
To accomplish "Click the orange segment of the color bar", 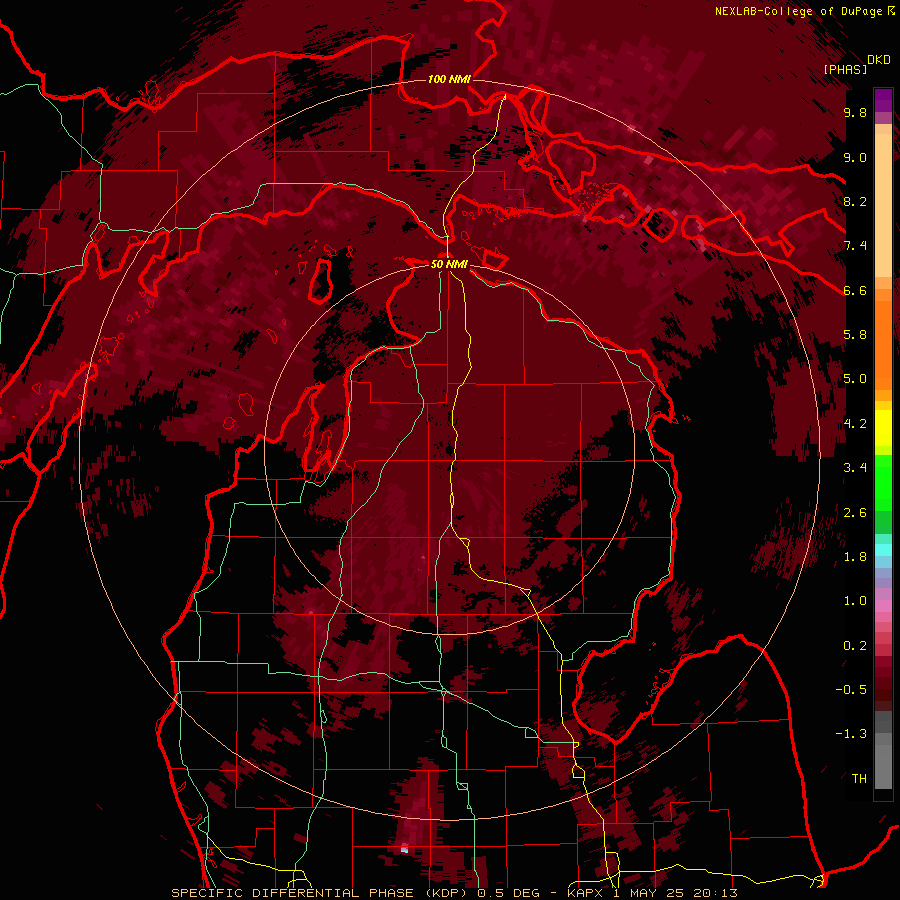I will (x=883, y=339).
